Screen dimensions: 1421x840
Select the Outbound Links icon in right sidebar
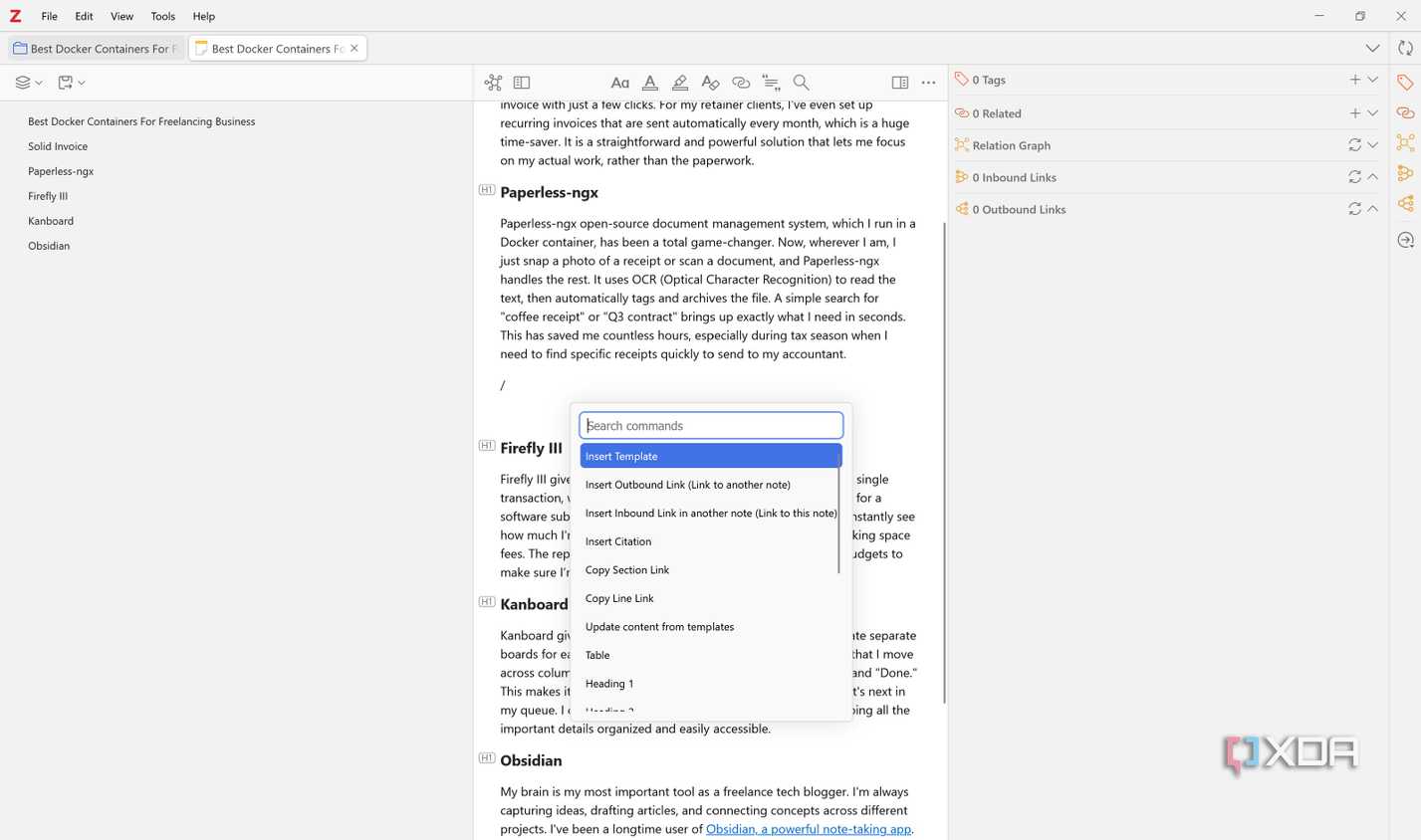pos(1405,204)
